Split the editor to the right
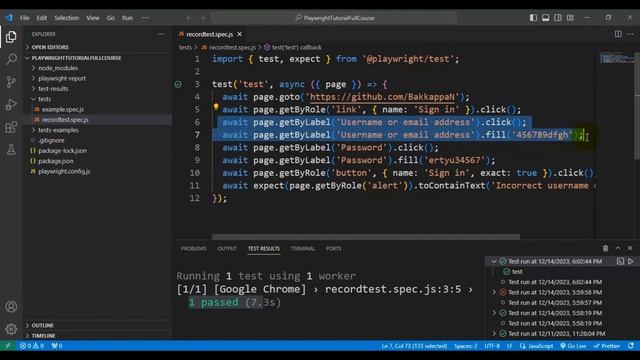 coord(618,34)
